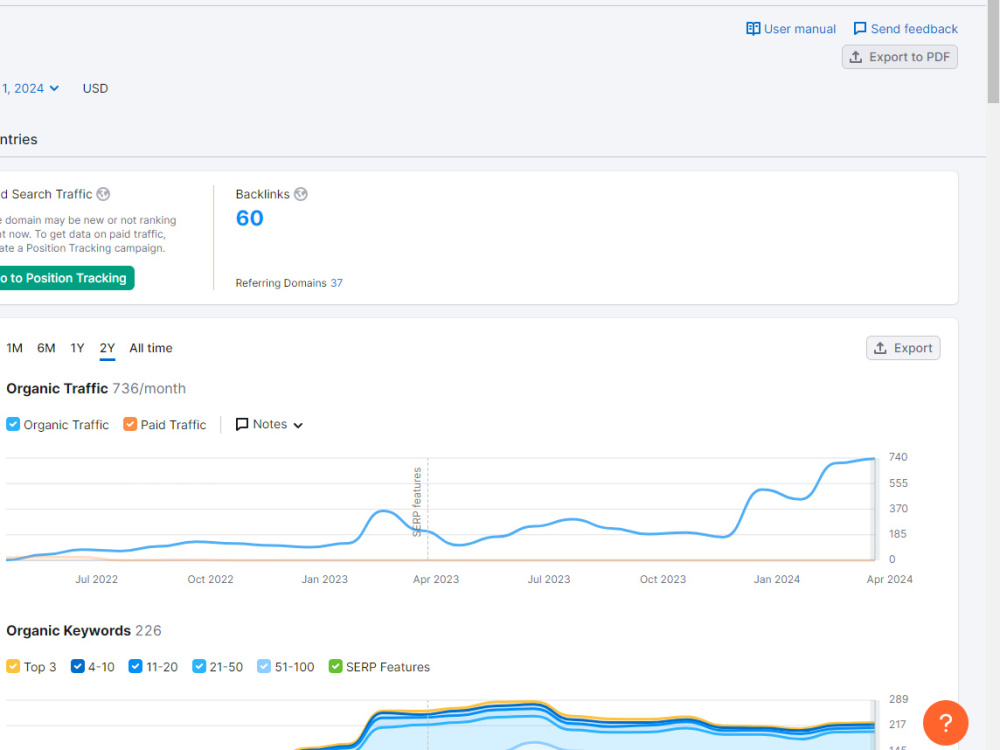The width and height of the screenshot is (1000, 750).
Task: Click the Jan 2024 axis label
Action: [776, 579]
